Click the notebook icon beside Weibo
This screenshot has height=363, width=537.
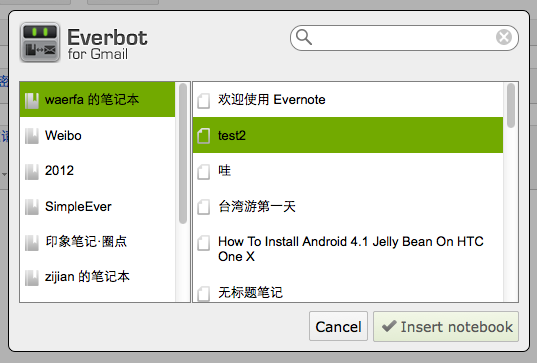[32, 136]
